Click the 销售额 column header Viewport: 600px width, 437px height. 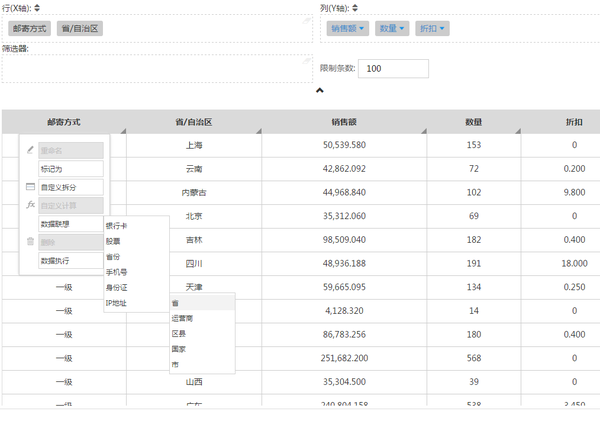click(x=344, y=122)
